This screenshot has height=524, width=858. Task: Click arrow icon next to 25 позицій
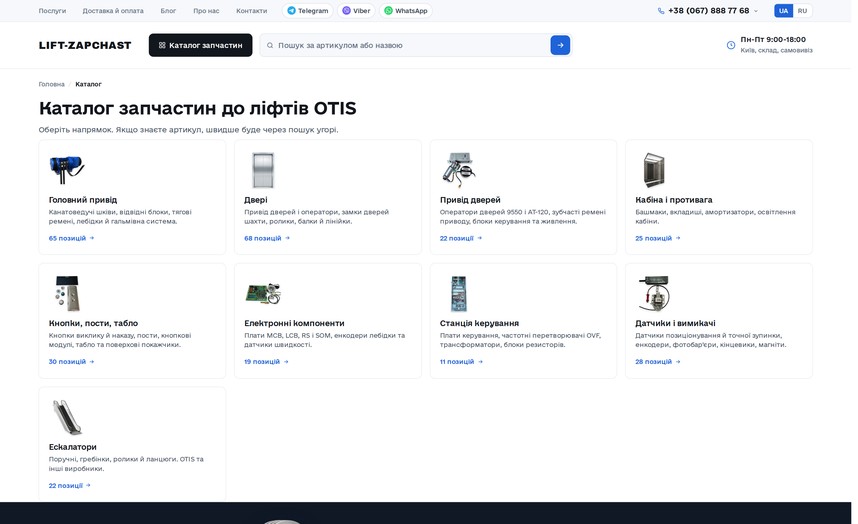tap(678, 238)
